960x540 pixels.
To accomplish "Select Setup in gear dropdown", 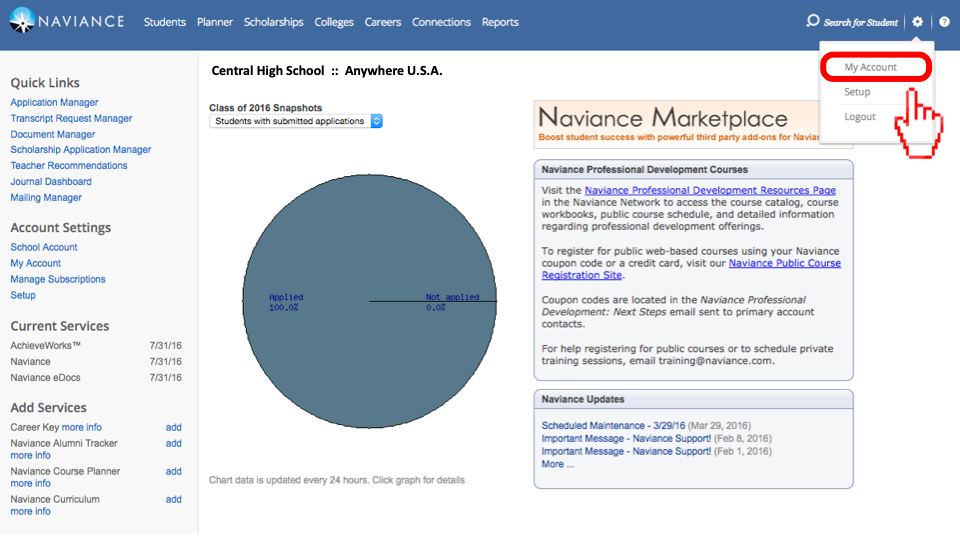I will click(857, 92).
